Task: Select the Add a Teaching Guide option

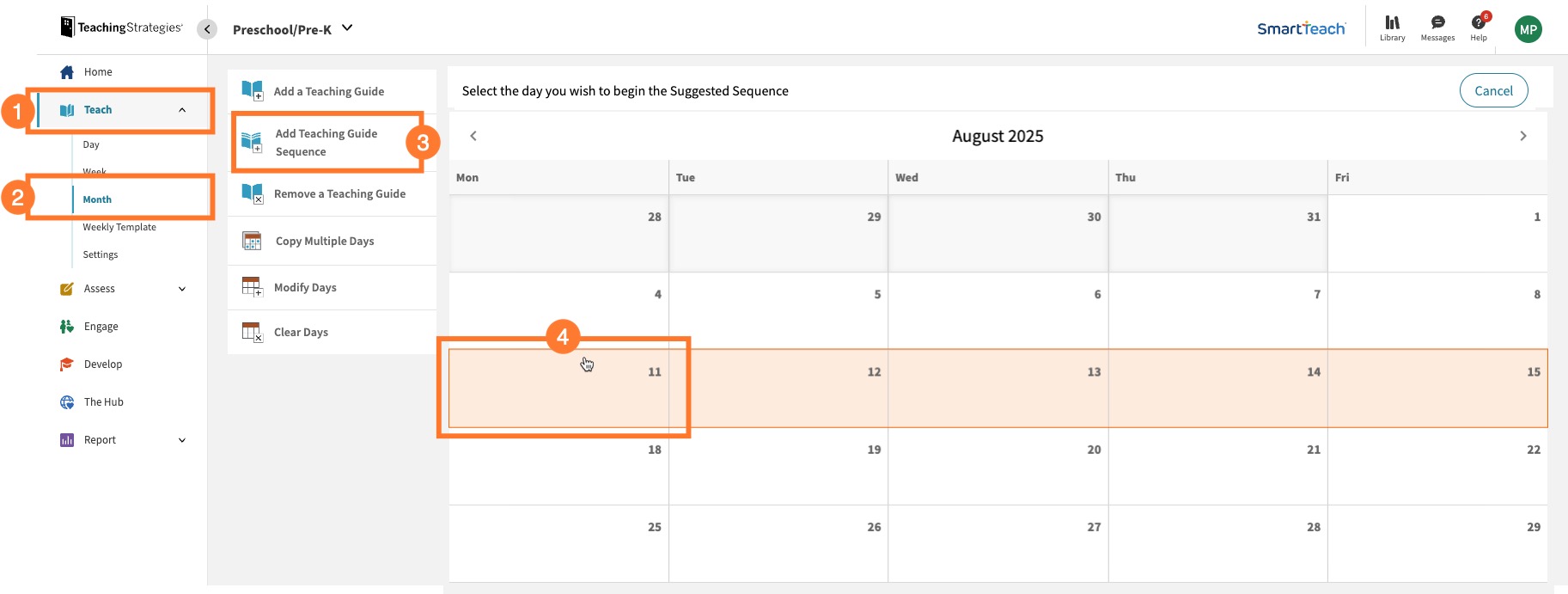Action: (327, 90)
